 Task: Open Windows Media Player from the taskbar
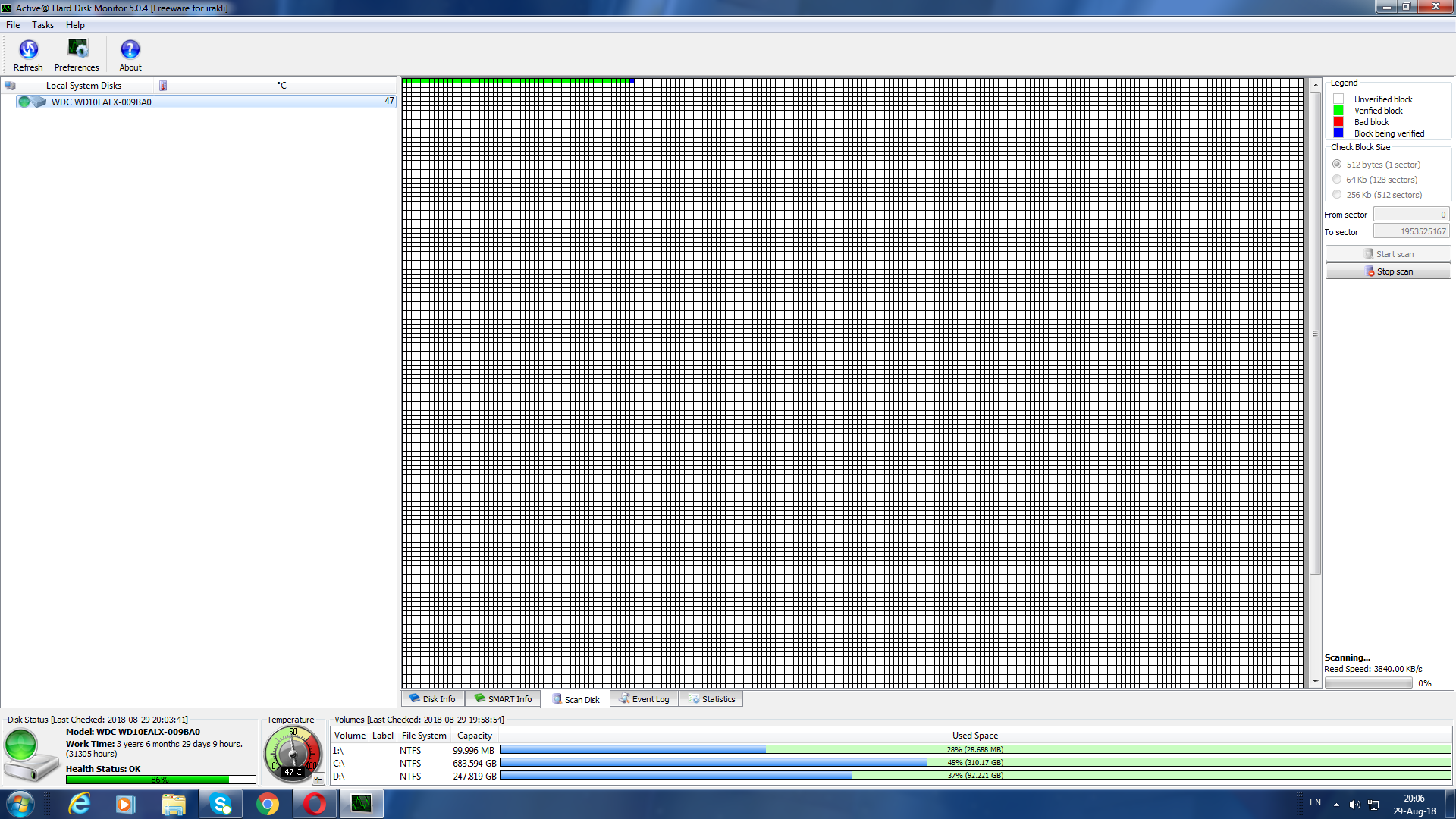(x=126, y=804)
